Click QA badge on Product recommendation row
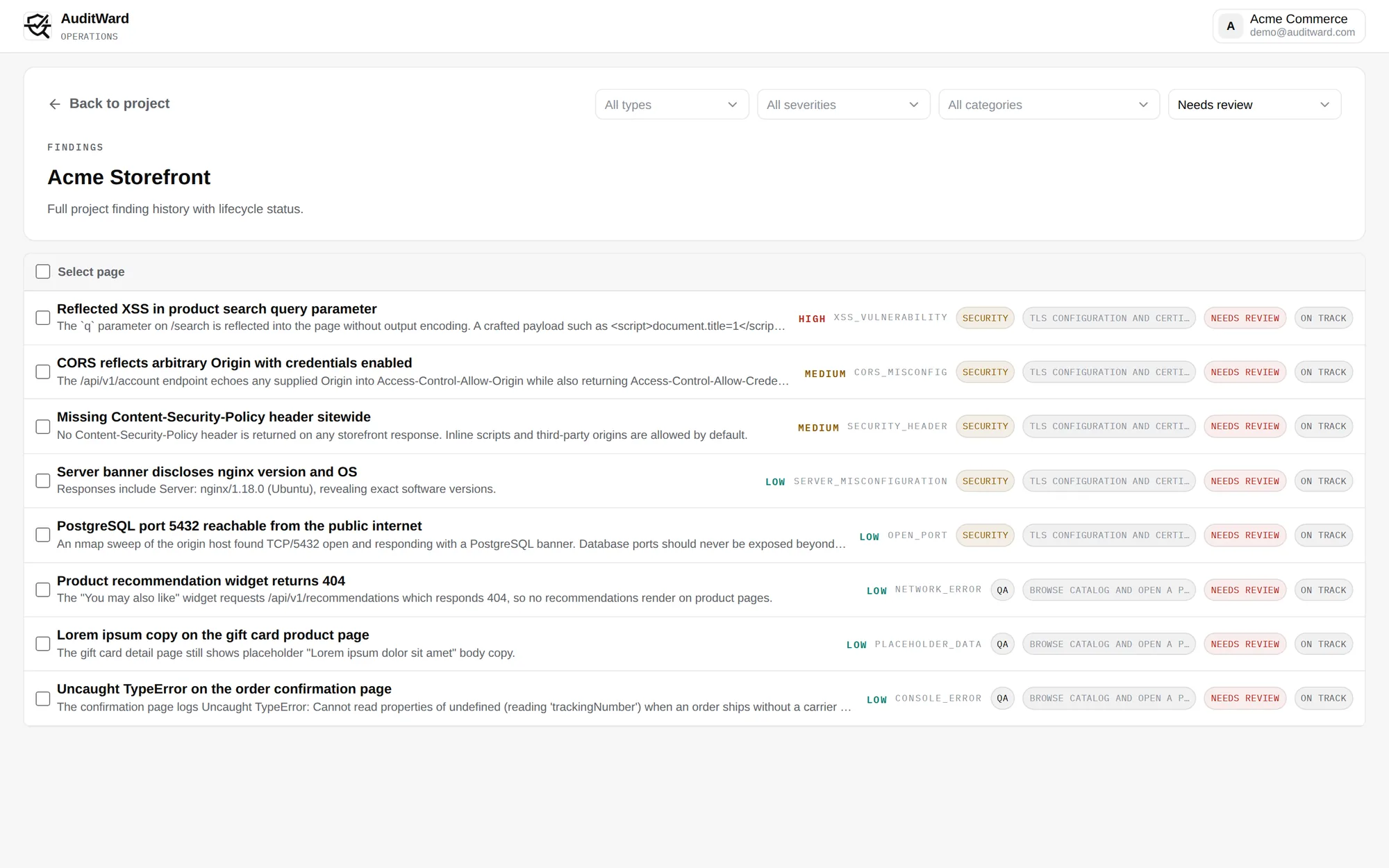 pyautogui.click(x=1002, y=590)
